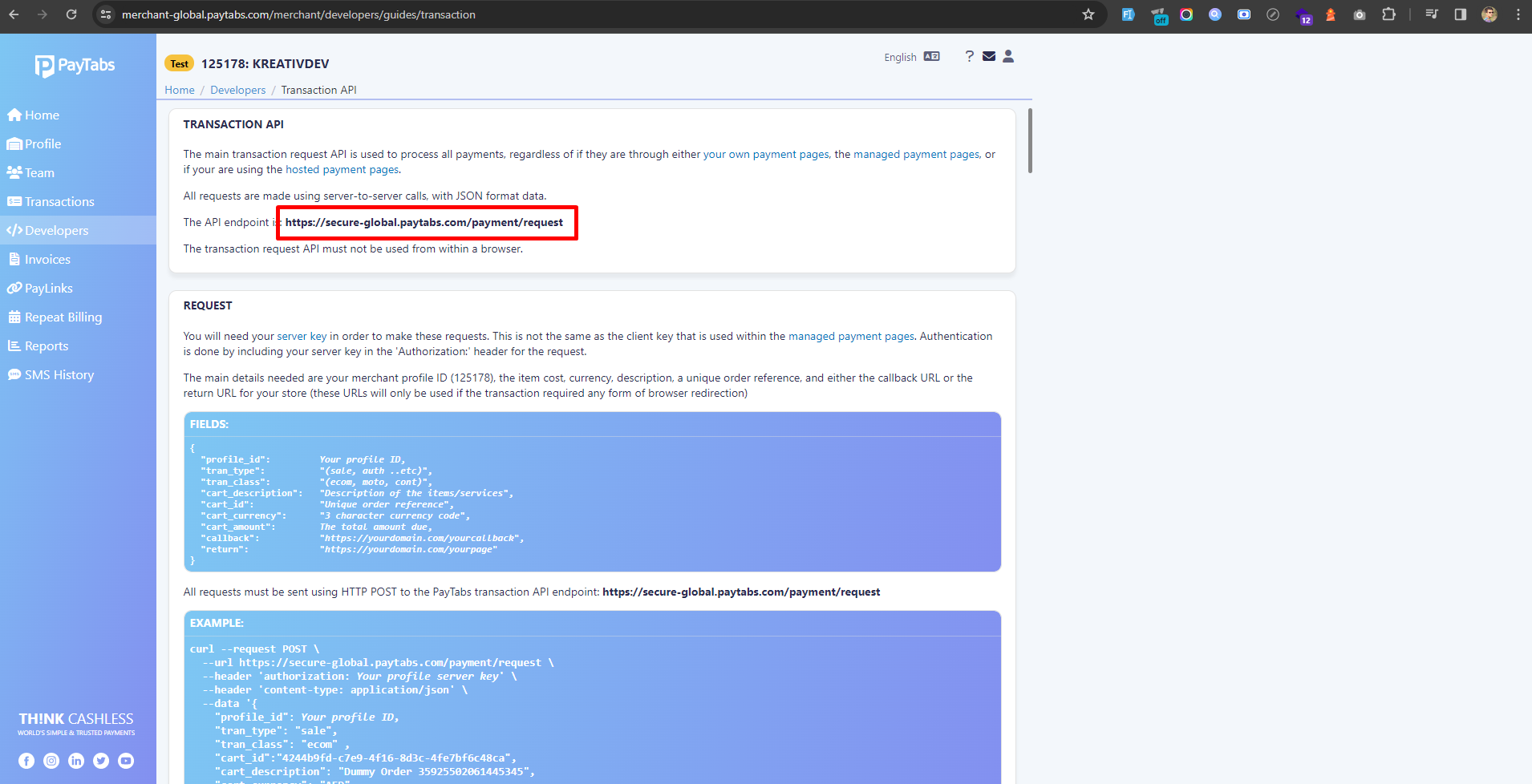This screenshot has height=784, width=1532.
Task: Open the extension with 'off' badge
Action: [1159, 15]
